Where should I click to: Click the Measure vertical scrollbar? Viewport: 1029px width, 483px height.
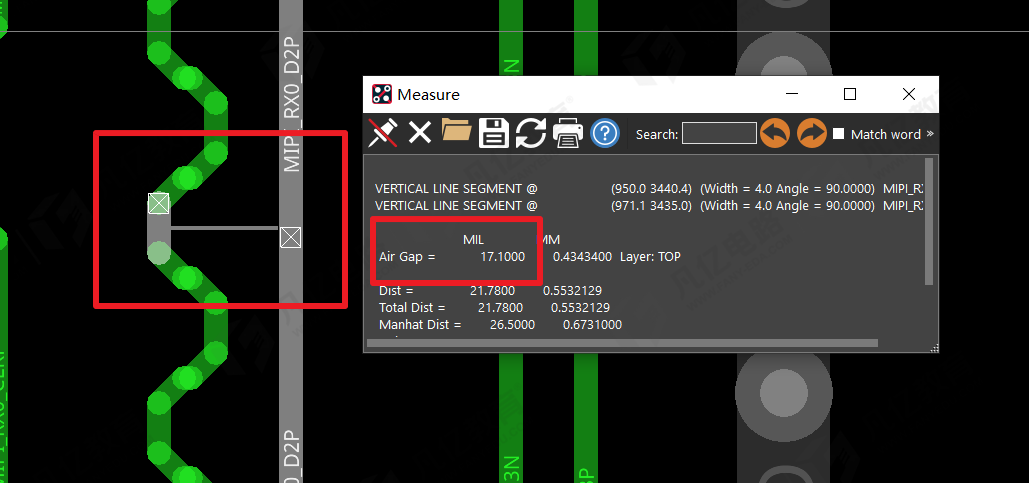tap(929, 221)
